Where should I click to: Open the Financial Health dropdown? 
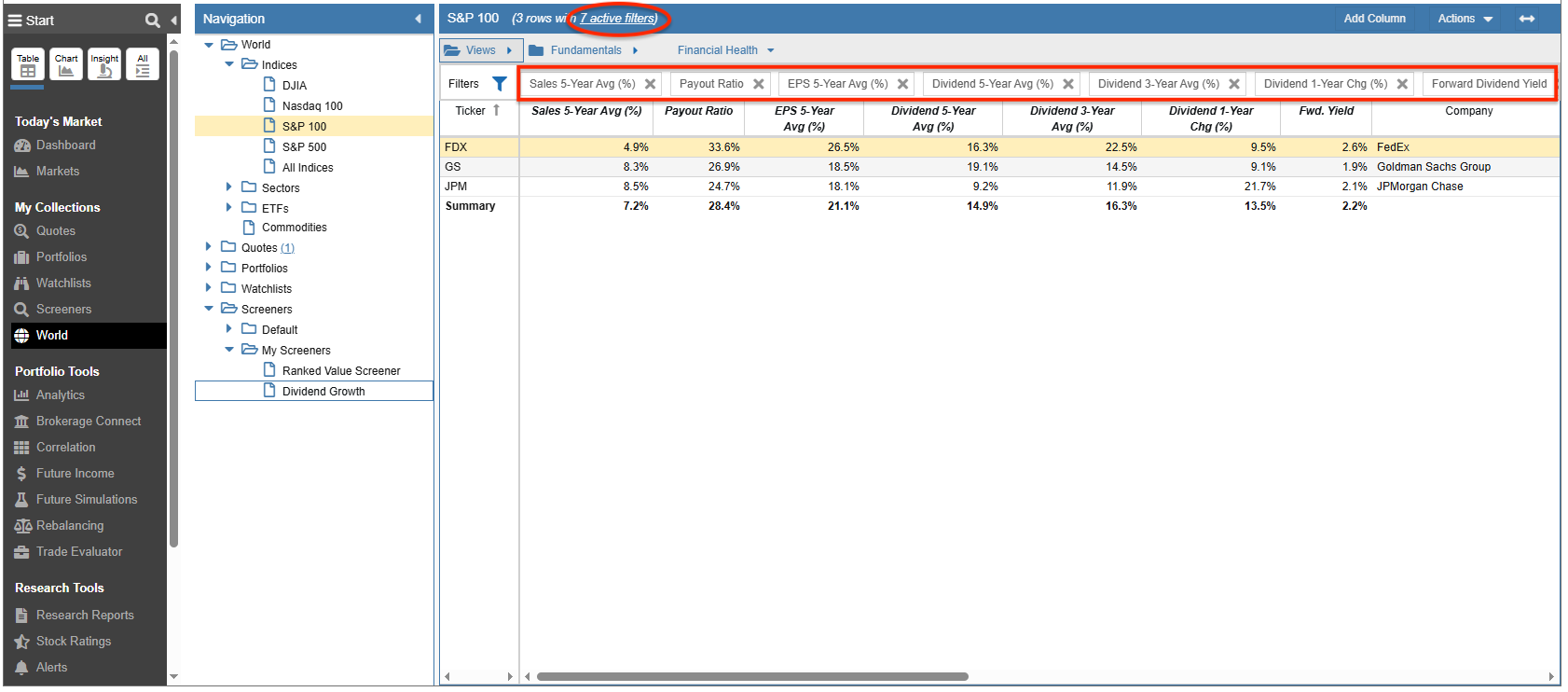(725, 50)
